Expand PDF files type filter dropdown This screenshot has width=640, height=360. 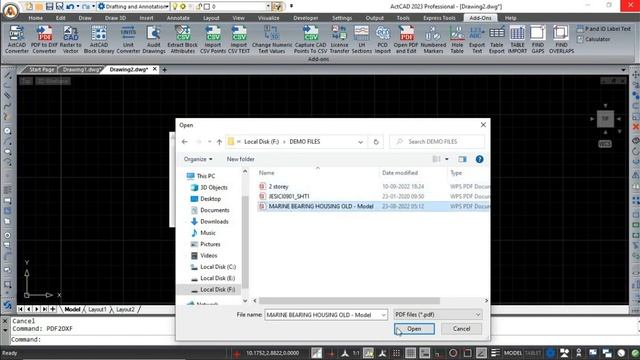[478, 315]
